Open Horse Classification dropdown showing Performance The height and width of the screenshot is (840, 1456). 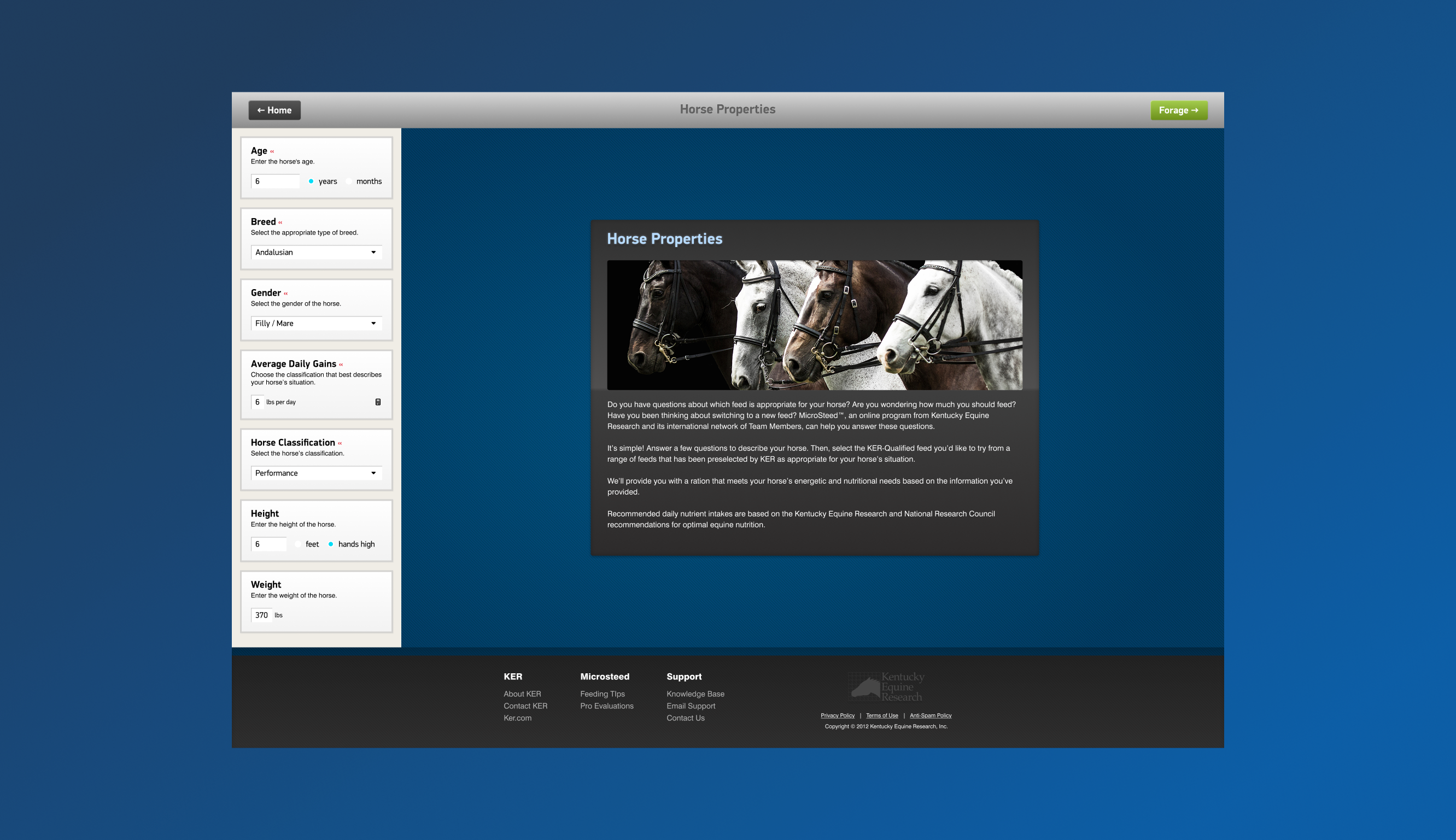coord(316,473)
